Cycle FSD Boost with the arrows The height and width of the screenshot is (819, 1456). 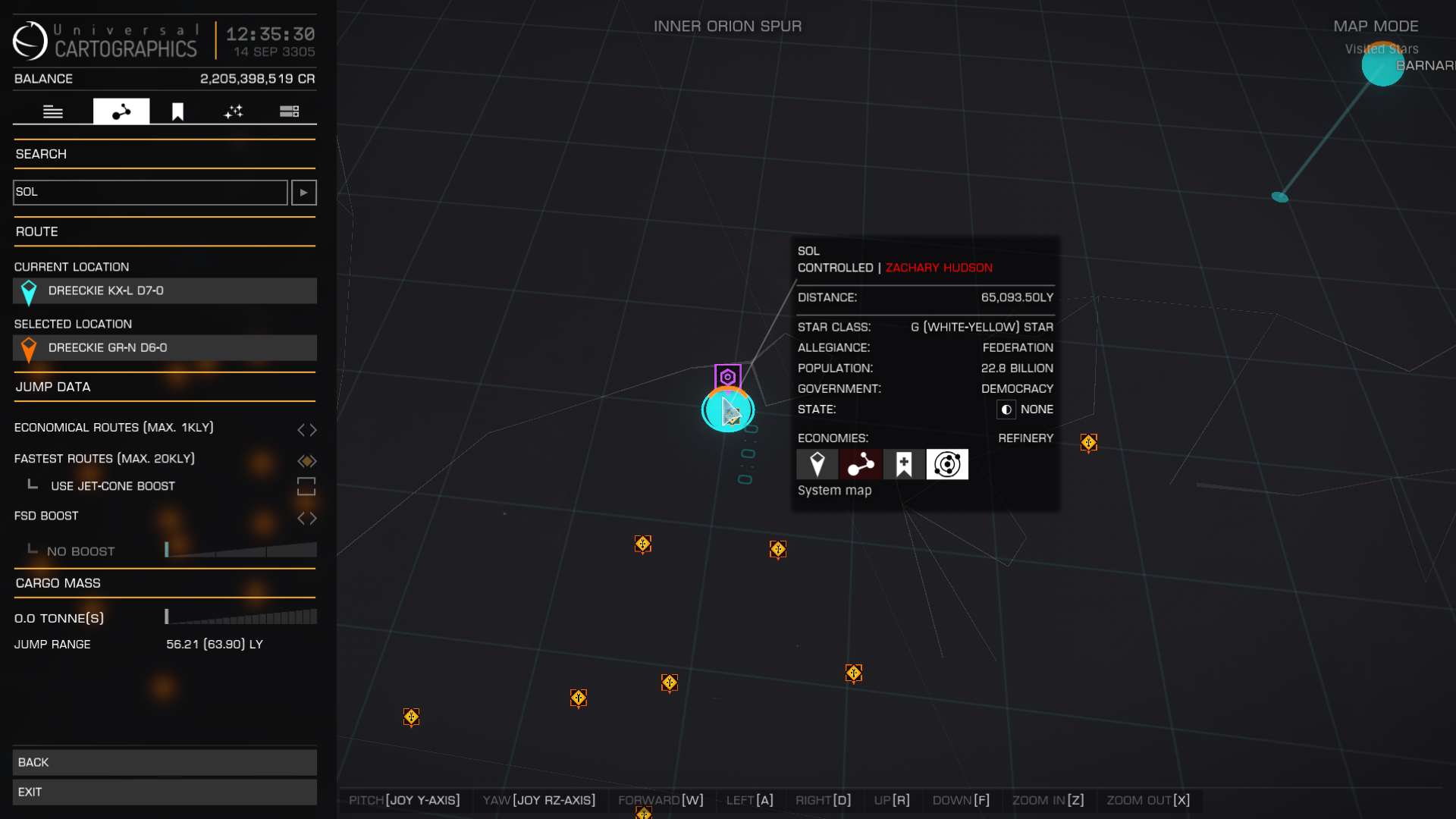pyautogui.click(x=306, y=518)
